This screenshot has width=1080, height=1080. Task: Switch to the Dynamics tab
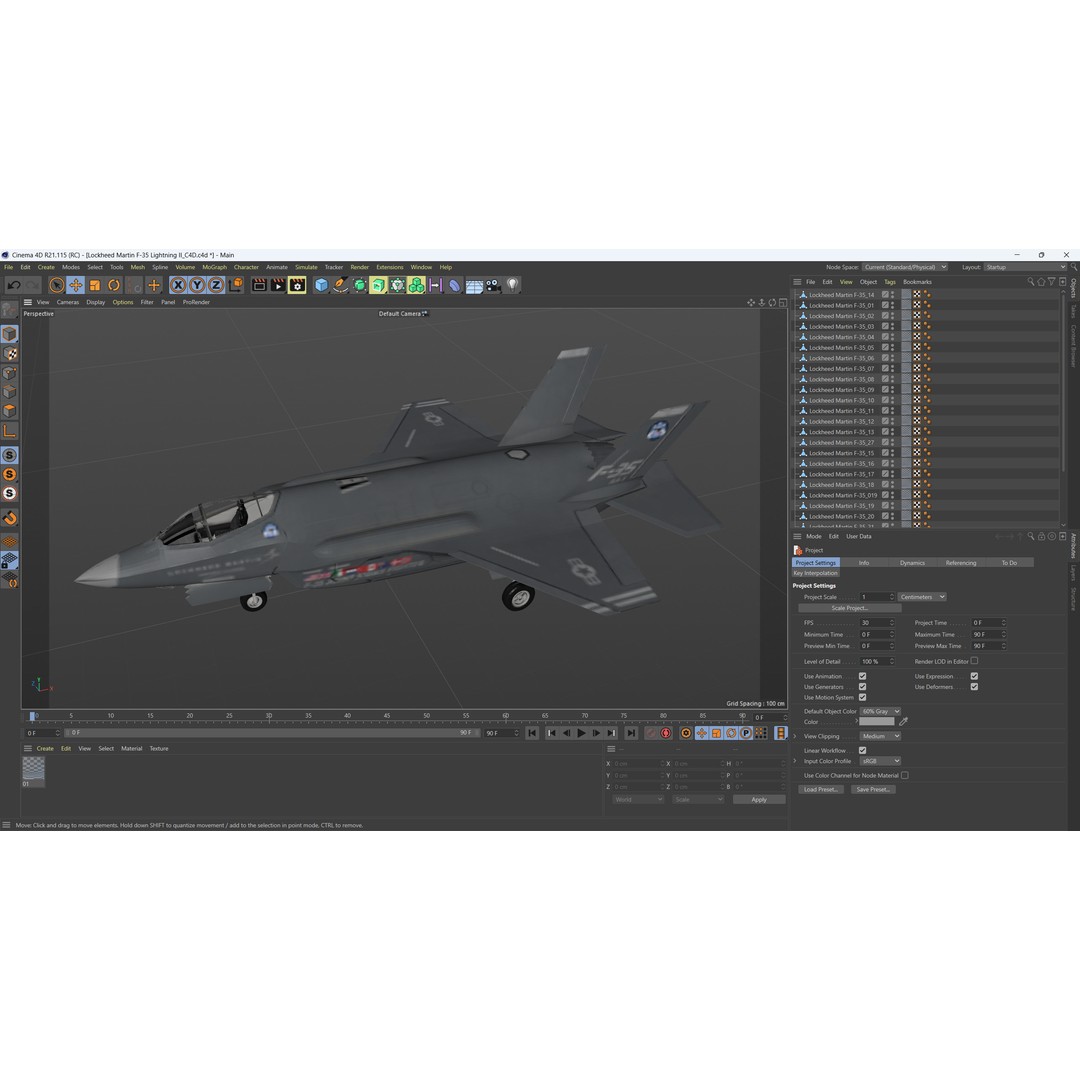pyautogui.click(x=912, y=563)
